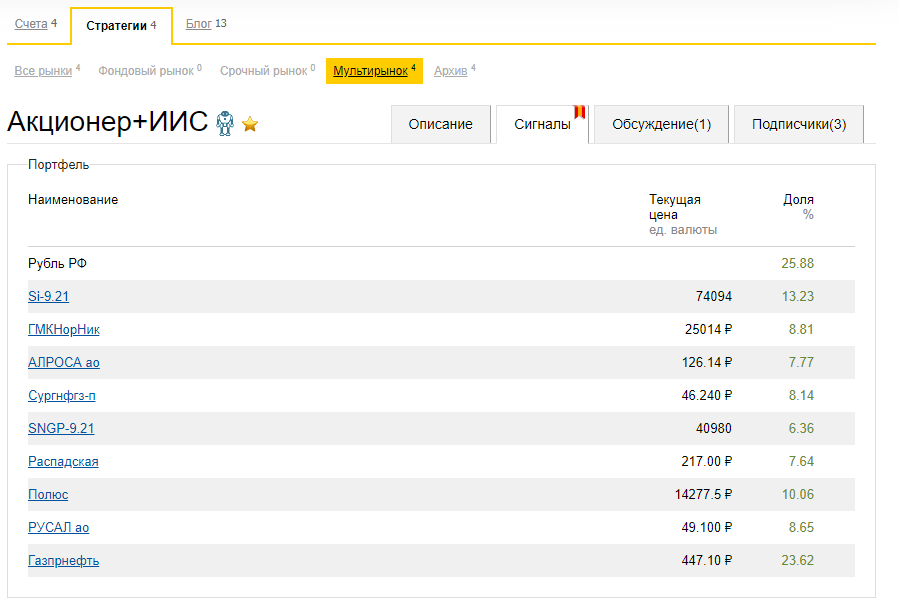
Task: Click the Рубль РФ row label
Action: tap(57, 263)
